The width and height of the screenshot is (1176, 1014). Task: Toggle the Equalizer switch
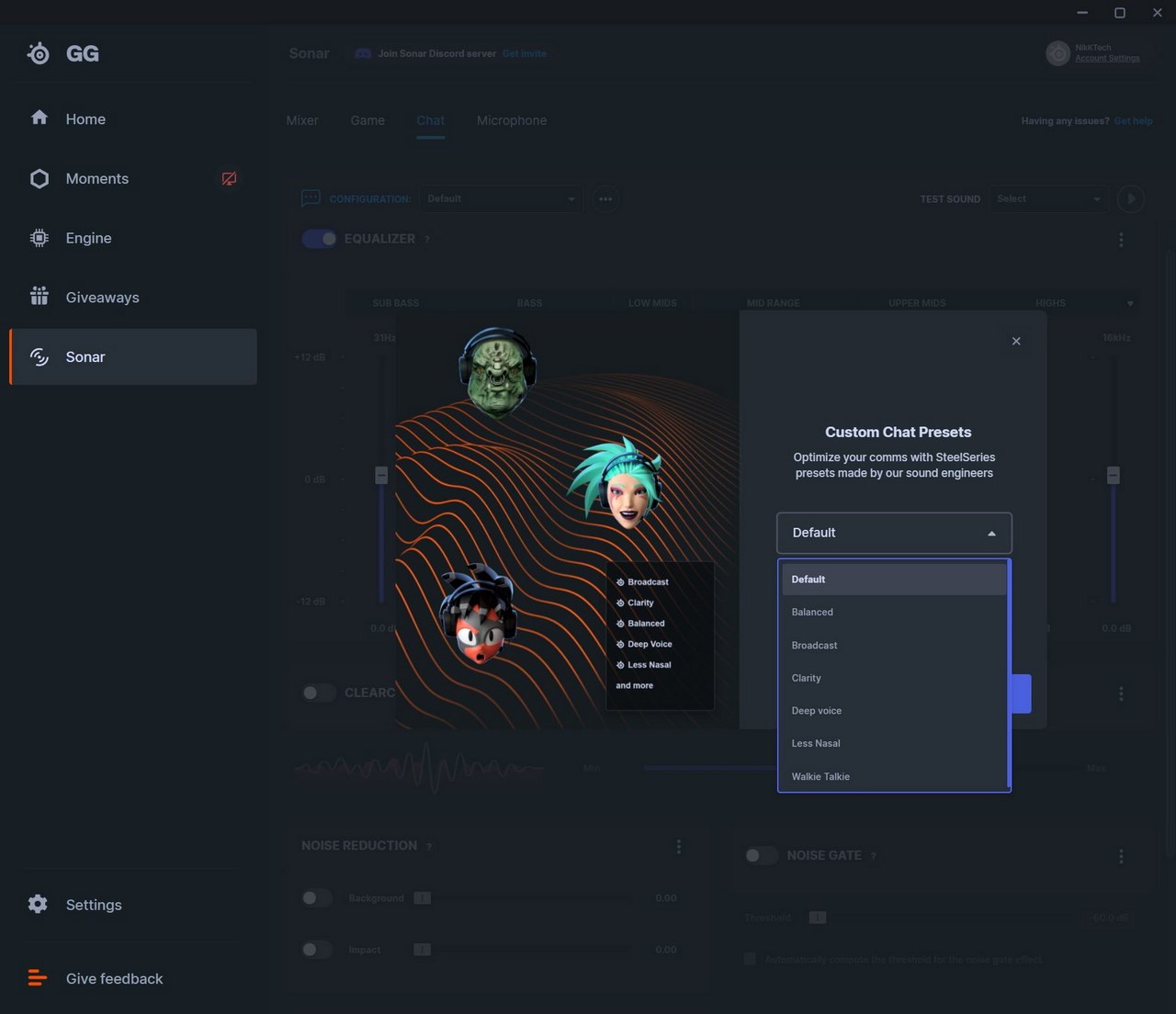pos(319,239)
